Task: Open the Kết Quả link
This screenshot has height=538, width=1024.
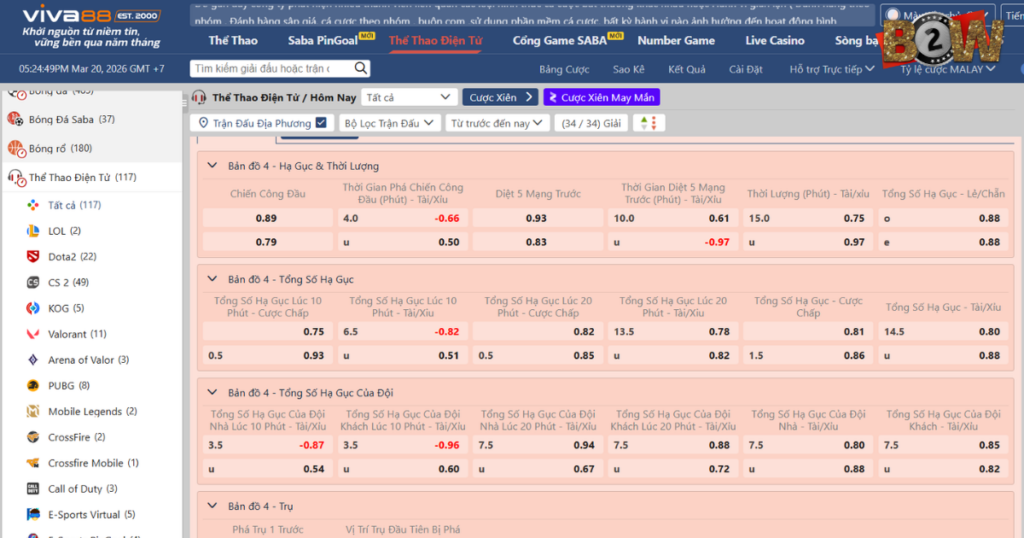Action: pos(687,69)
